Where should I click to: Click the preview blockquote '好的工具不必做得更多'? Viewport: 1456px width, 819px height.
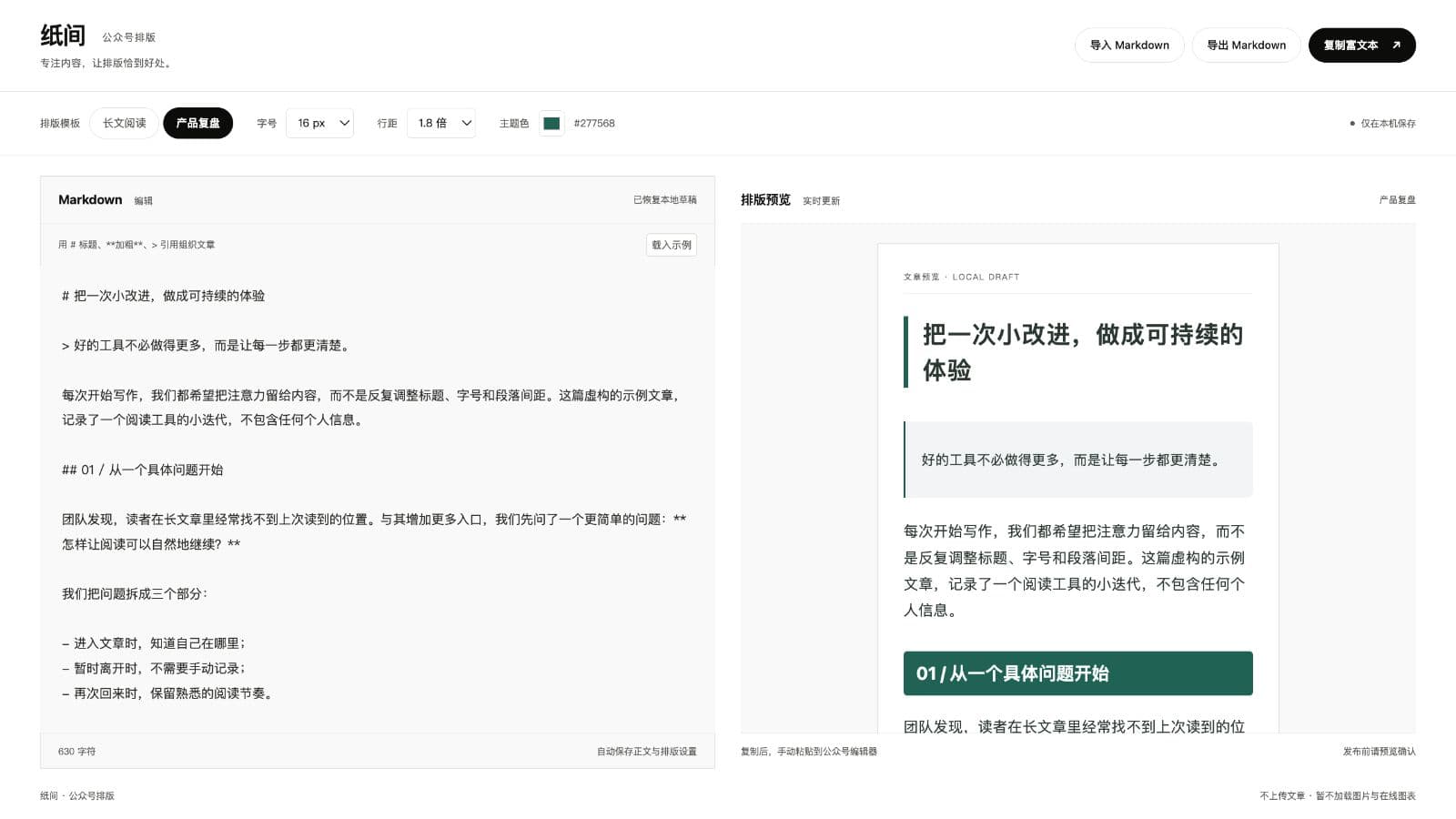1078,460
